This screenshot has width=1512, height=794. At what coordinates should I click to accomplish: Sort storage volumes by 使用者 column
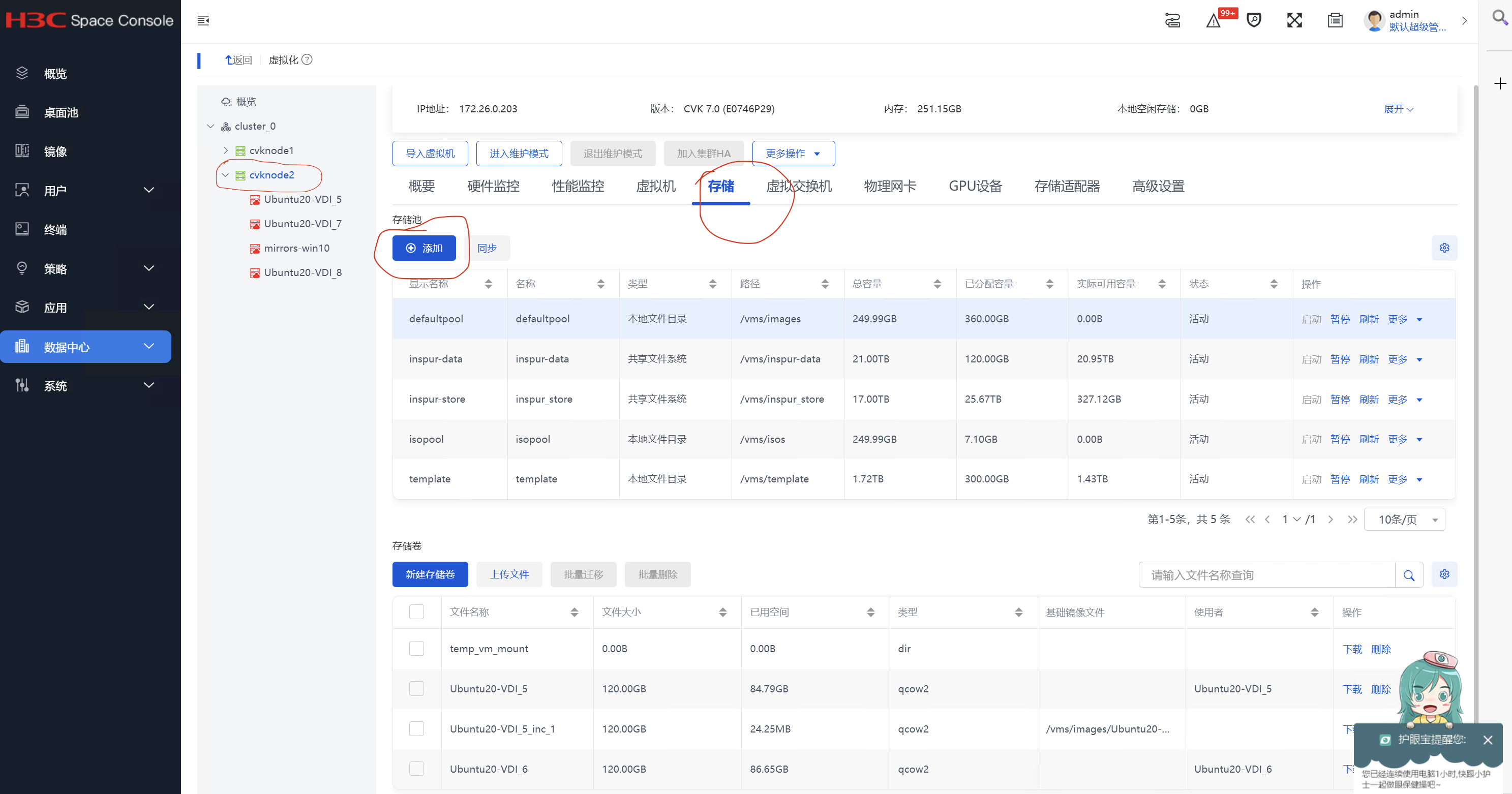coord(1314,612)
